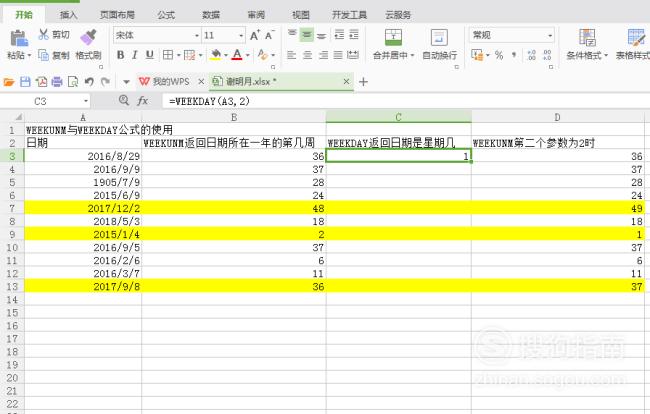The height and width of the screenshot is (414, 650).
Task: Apply yellow fill color bucket
Action: tap(216, 55)
